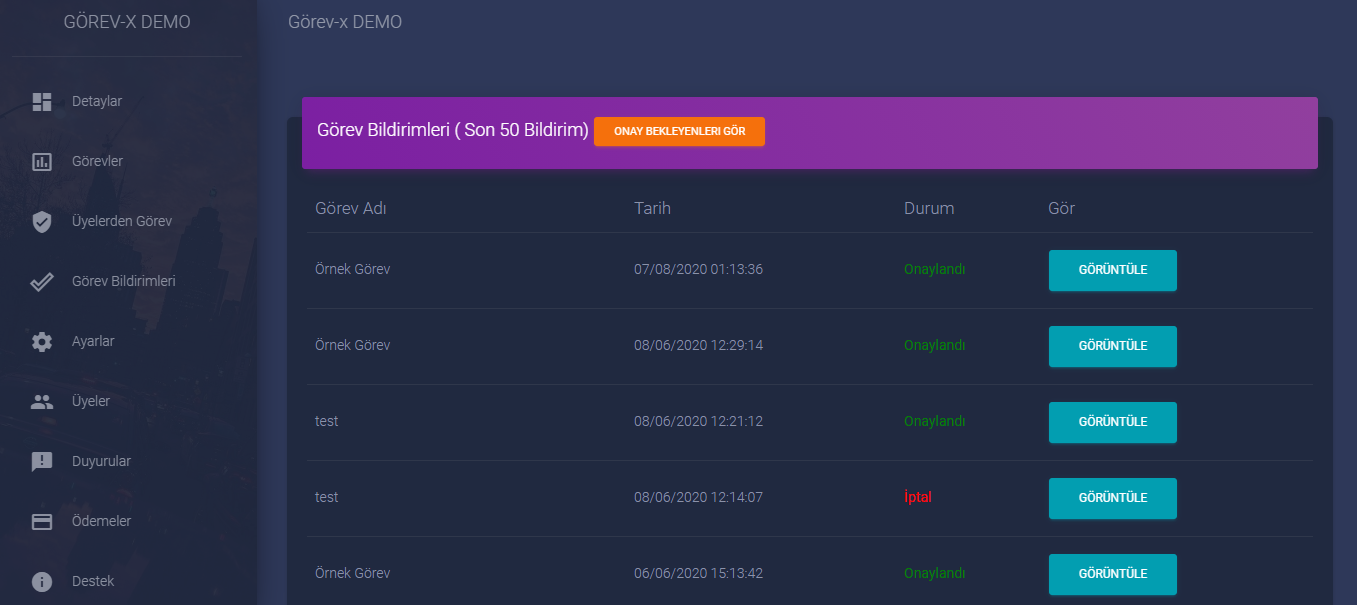Click the Gör column header
The image size is (1357, 605).
(1061, 209)
